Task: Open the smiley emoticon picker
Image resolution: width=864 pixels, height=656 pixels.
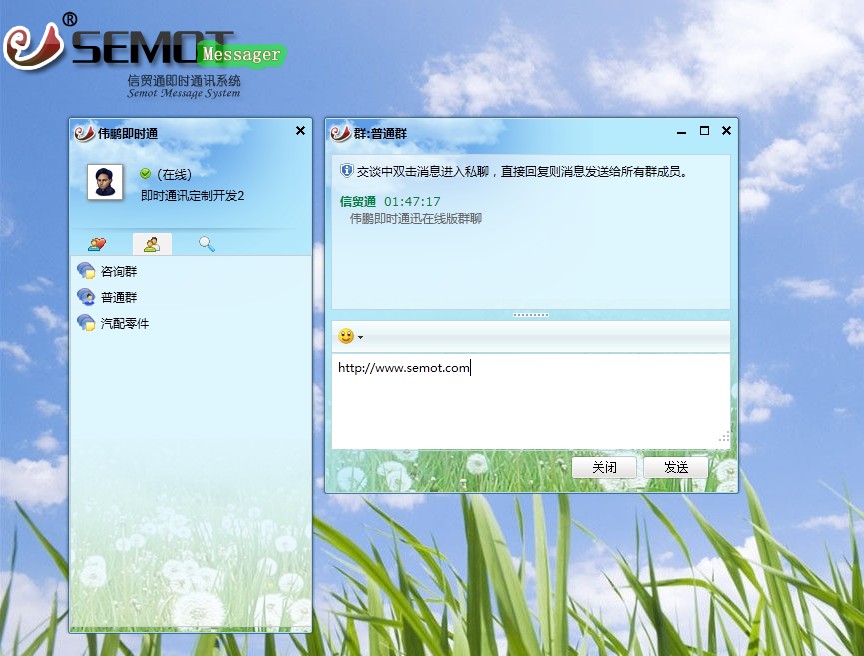Action: 346,336
